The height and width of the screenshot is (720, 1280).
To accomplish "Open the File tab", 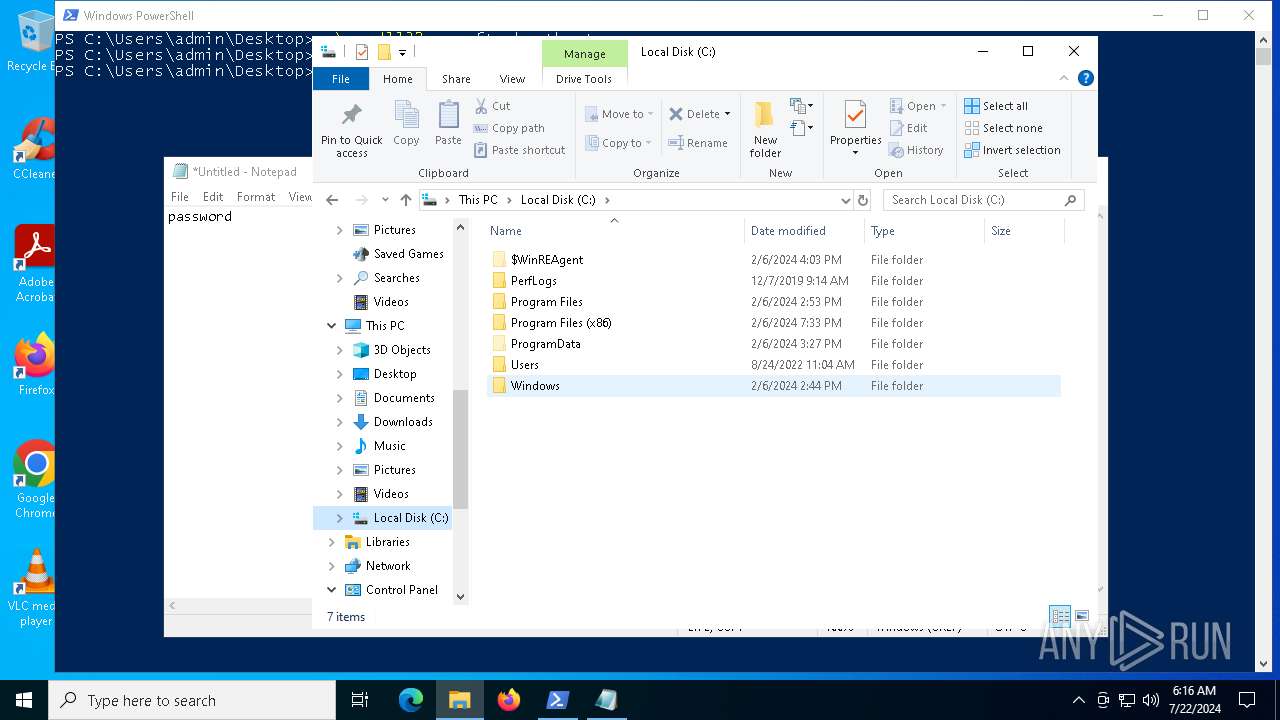I will coord(341,79).
